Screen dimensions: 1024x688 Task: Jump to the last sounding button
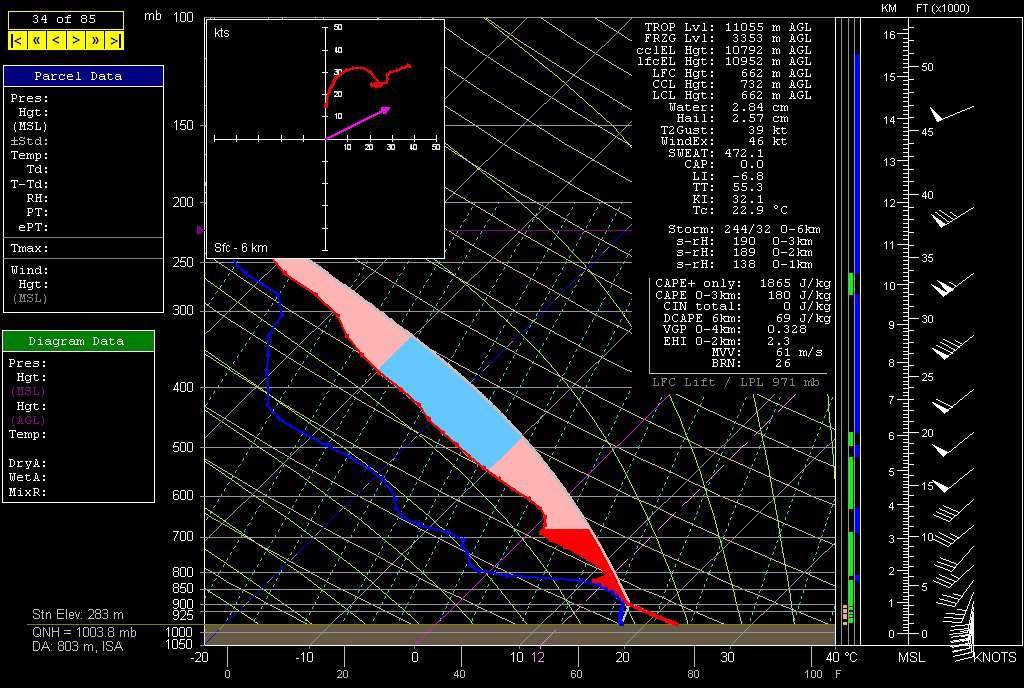point(116,40)
